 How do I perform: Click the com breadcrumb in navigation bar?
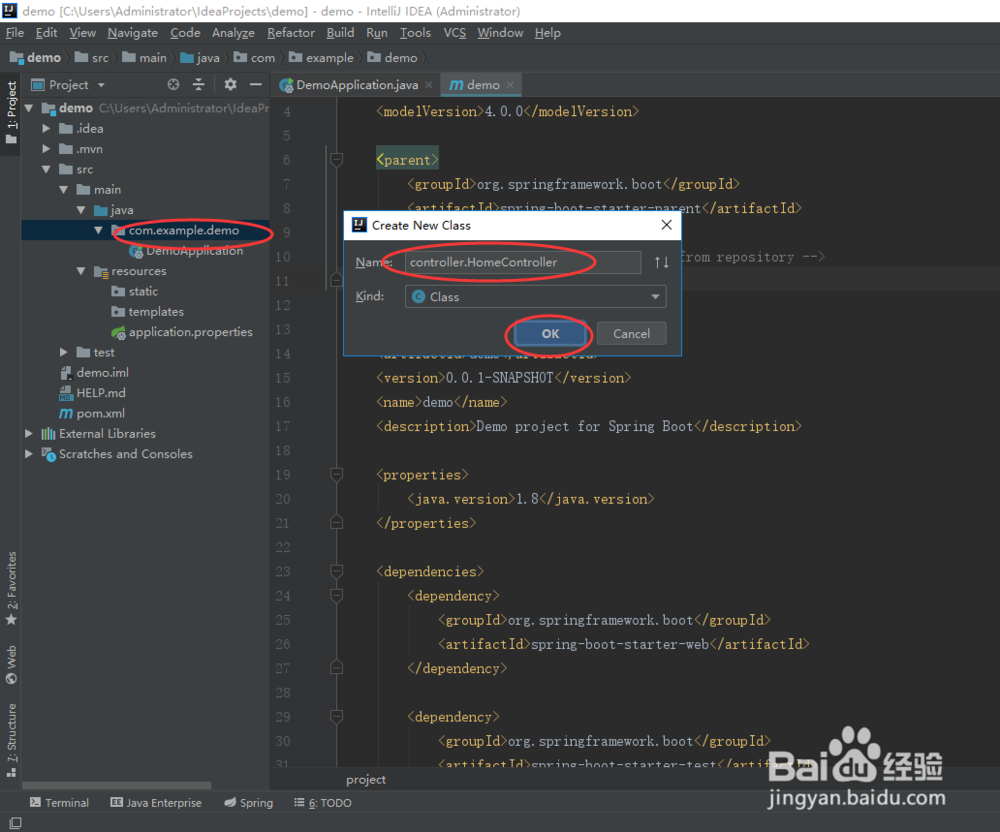pos(254,58)
